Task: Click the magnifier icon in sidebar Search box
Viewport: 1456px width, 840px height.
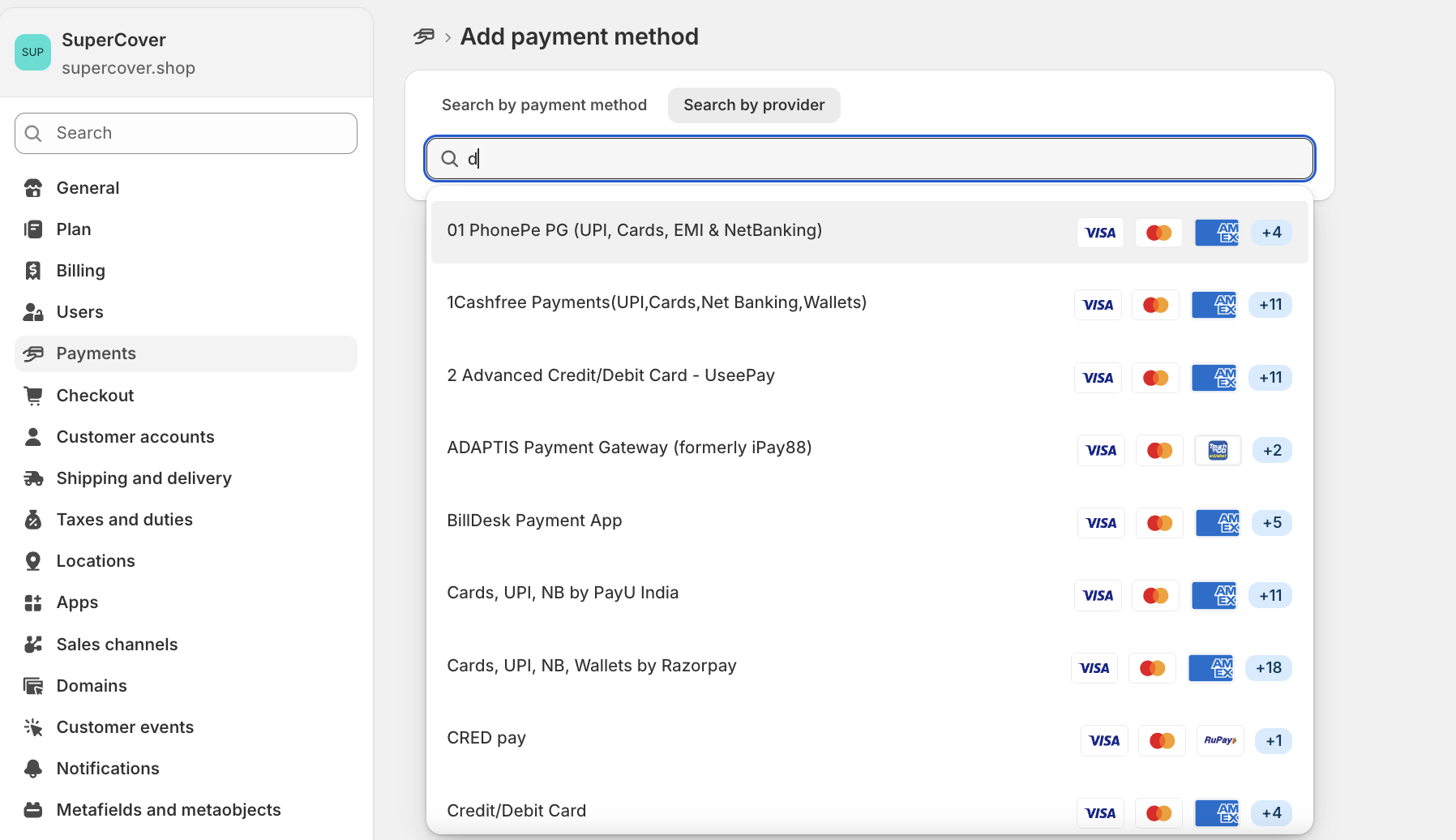Action: (33, 134)
